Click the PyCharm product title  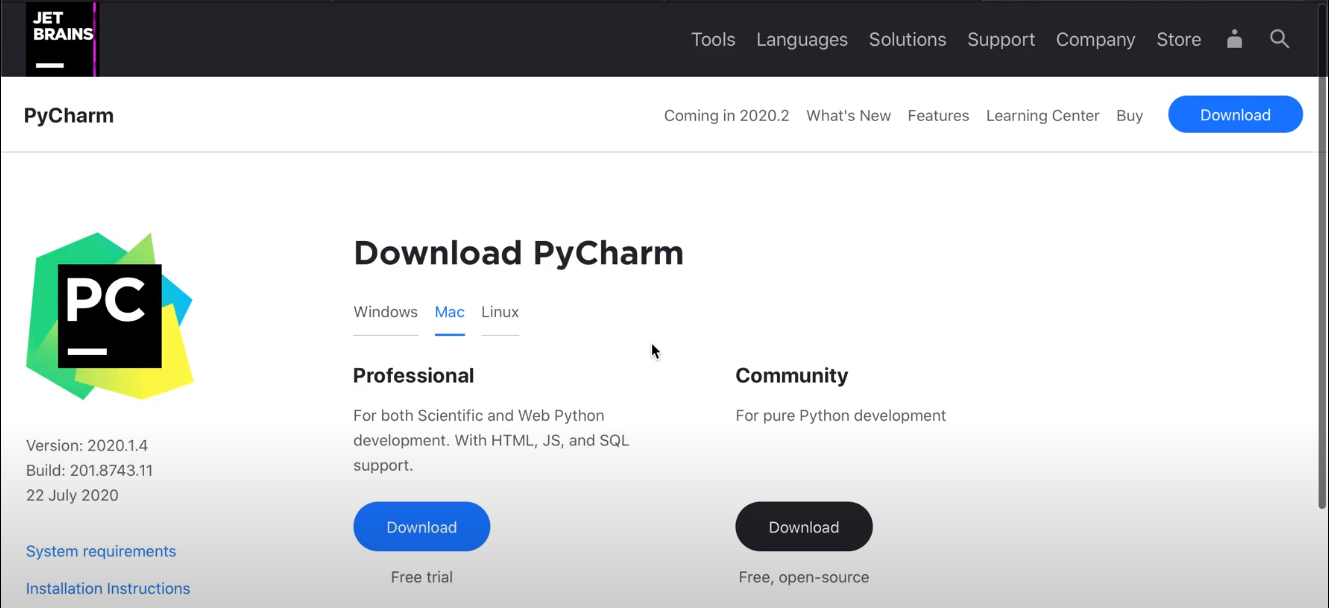click(69, 116)
